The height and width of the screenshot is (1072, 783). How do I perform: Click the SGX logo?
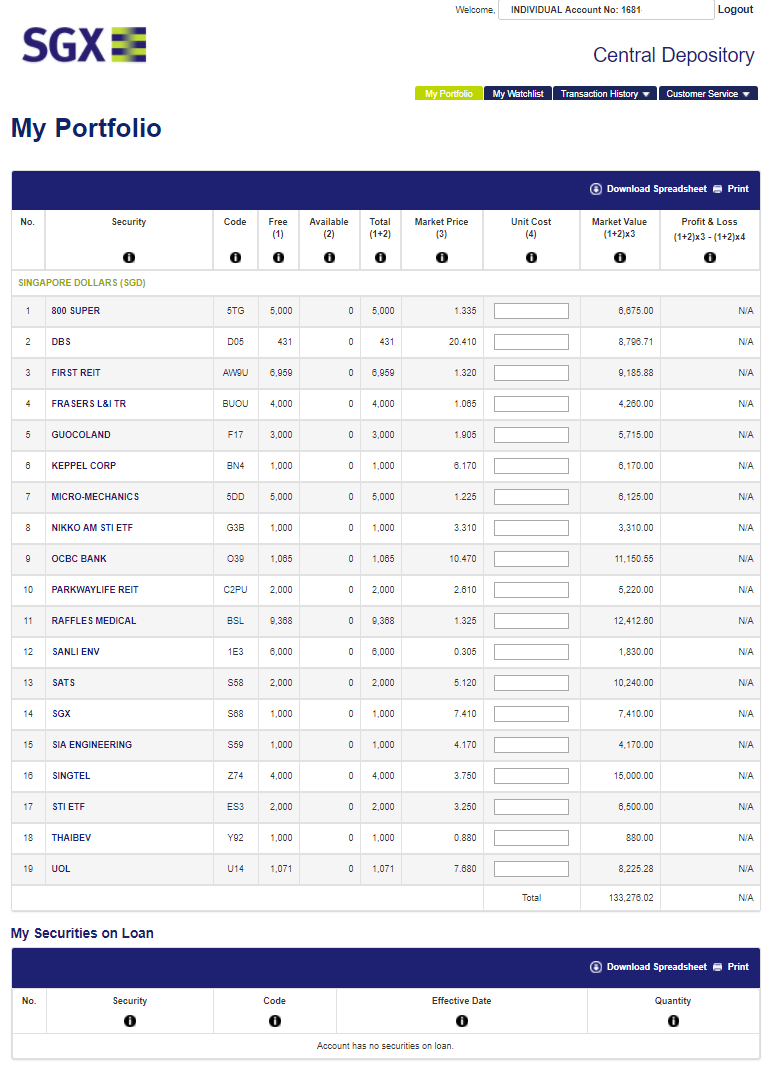(84, 45)
